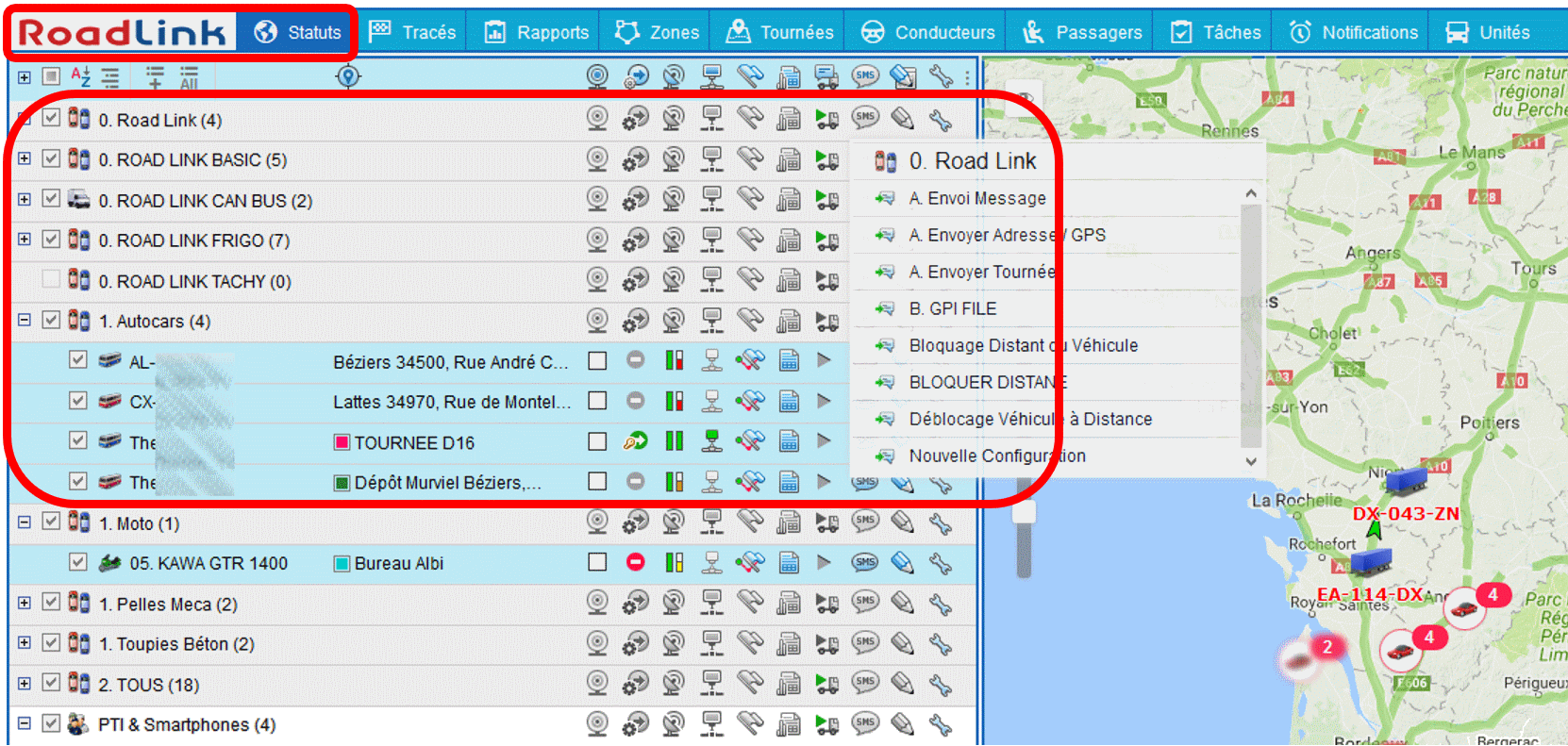Expand the 2. TOUS group
This screenshot has height=746, width=1568.
click(25, 683)
